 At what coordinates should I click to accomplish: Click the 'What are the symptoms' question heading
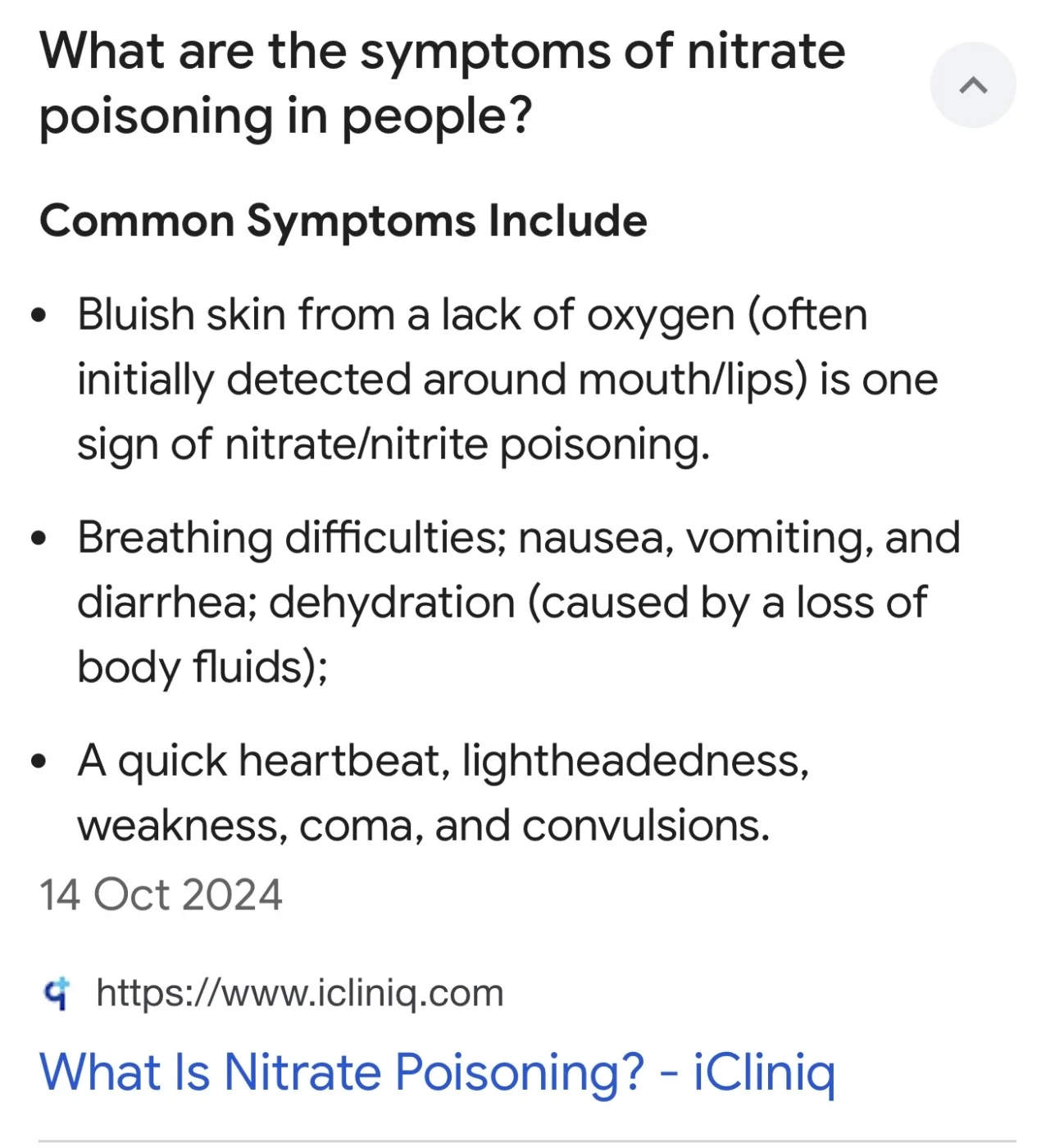pos(442,83)
